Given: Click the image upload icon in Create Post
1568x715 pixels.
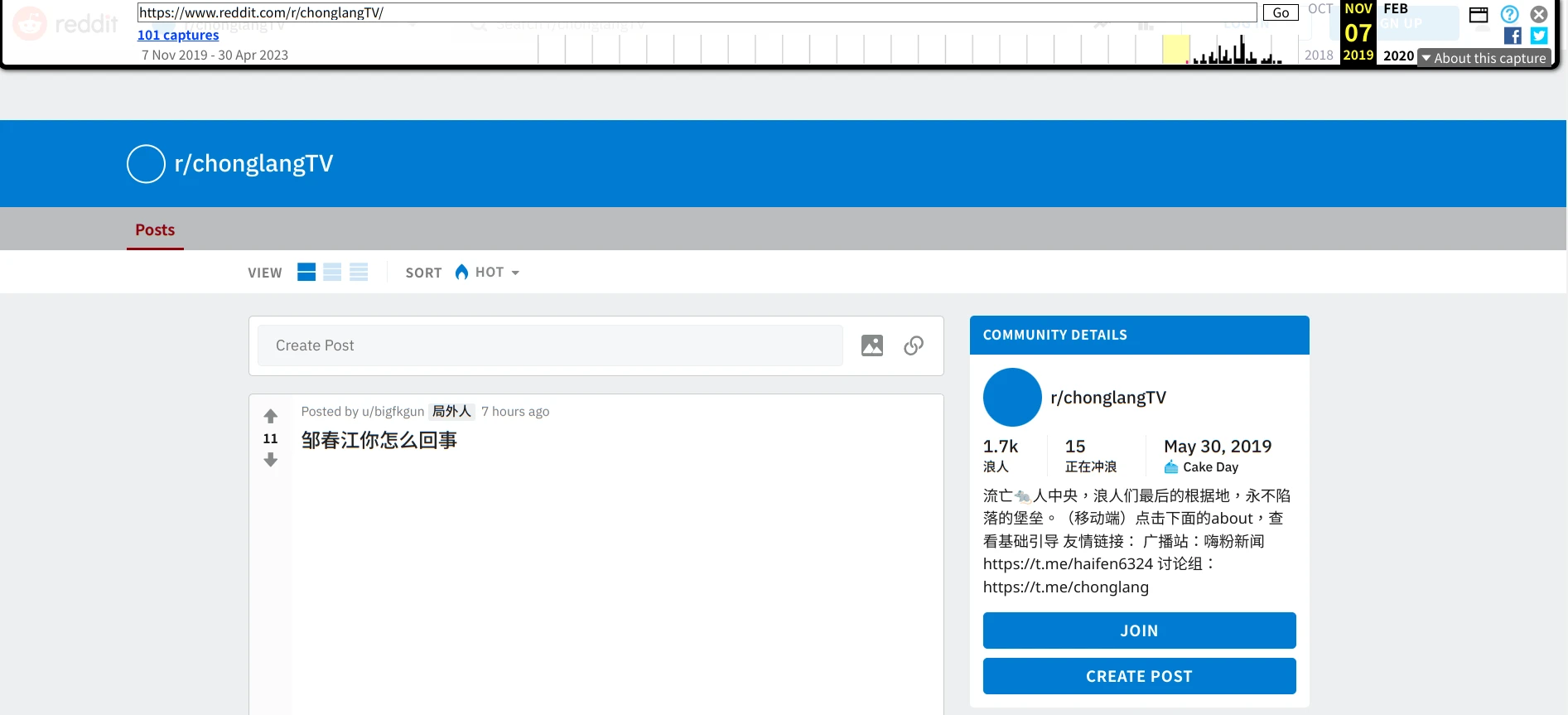Looking at the screenshot, I should click(x=871, y=345).
